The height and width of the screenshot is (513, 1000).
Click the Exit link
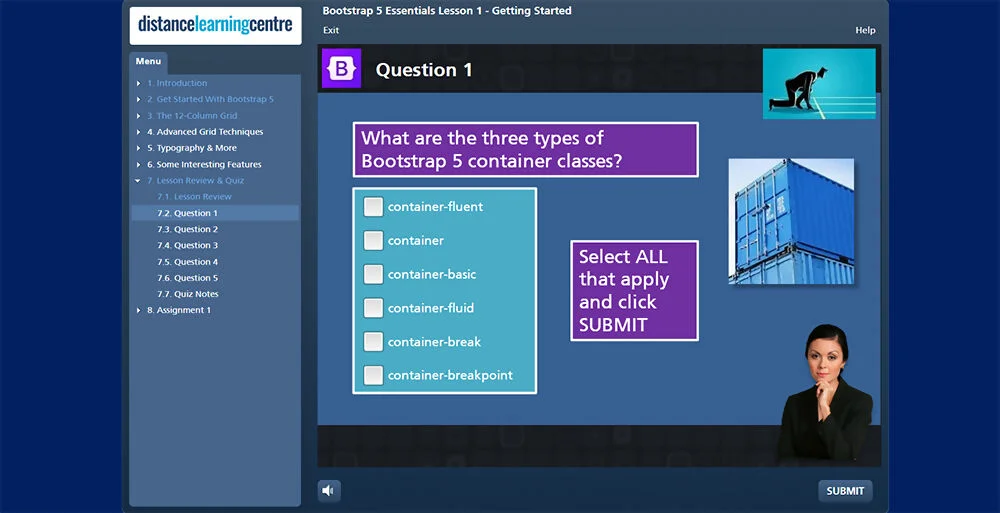pyautogui.click(x=331, y=31)
